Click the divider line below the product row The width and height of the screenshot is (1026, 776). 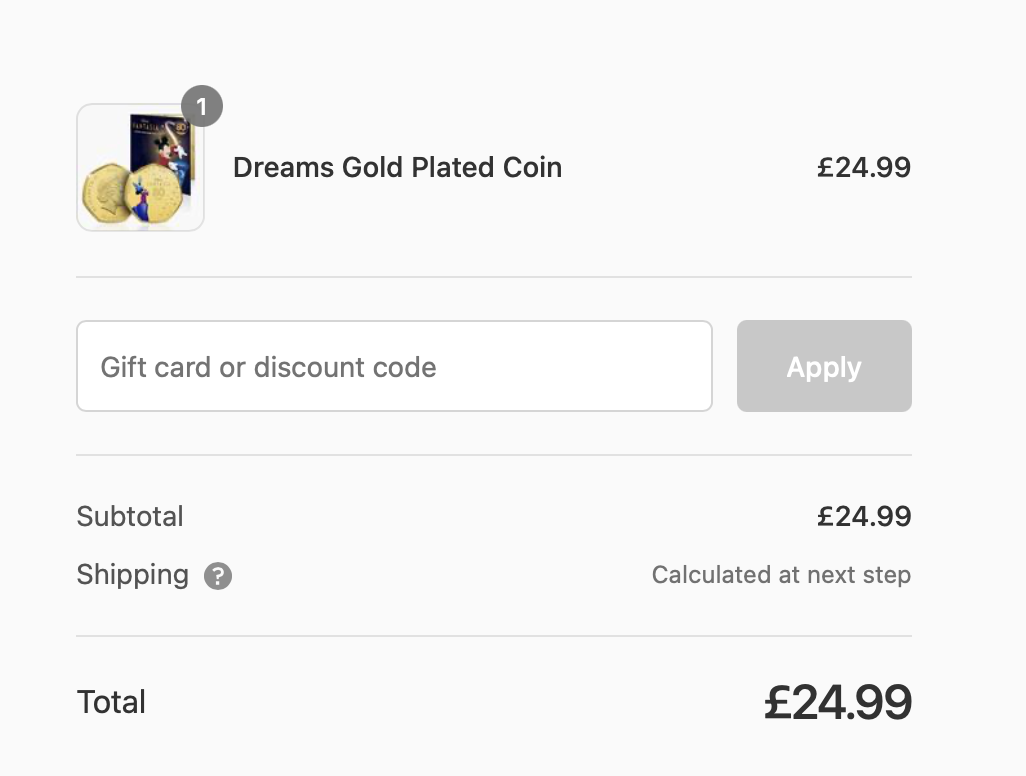[x=494, y=277]
